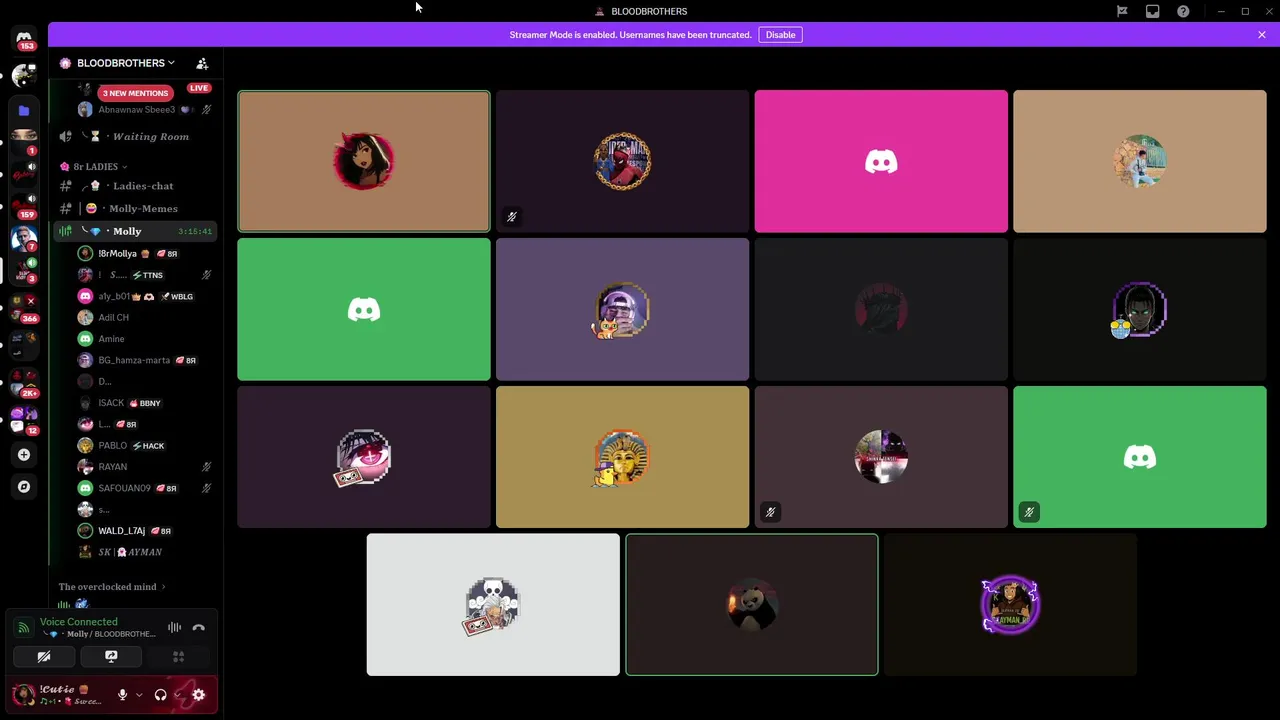Click the Add a Server plus icon
Image resolution: width=1280 pixels, height=720 pixels.
click(24, 455)
